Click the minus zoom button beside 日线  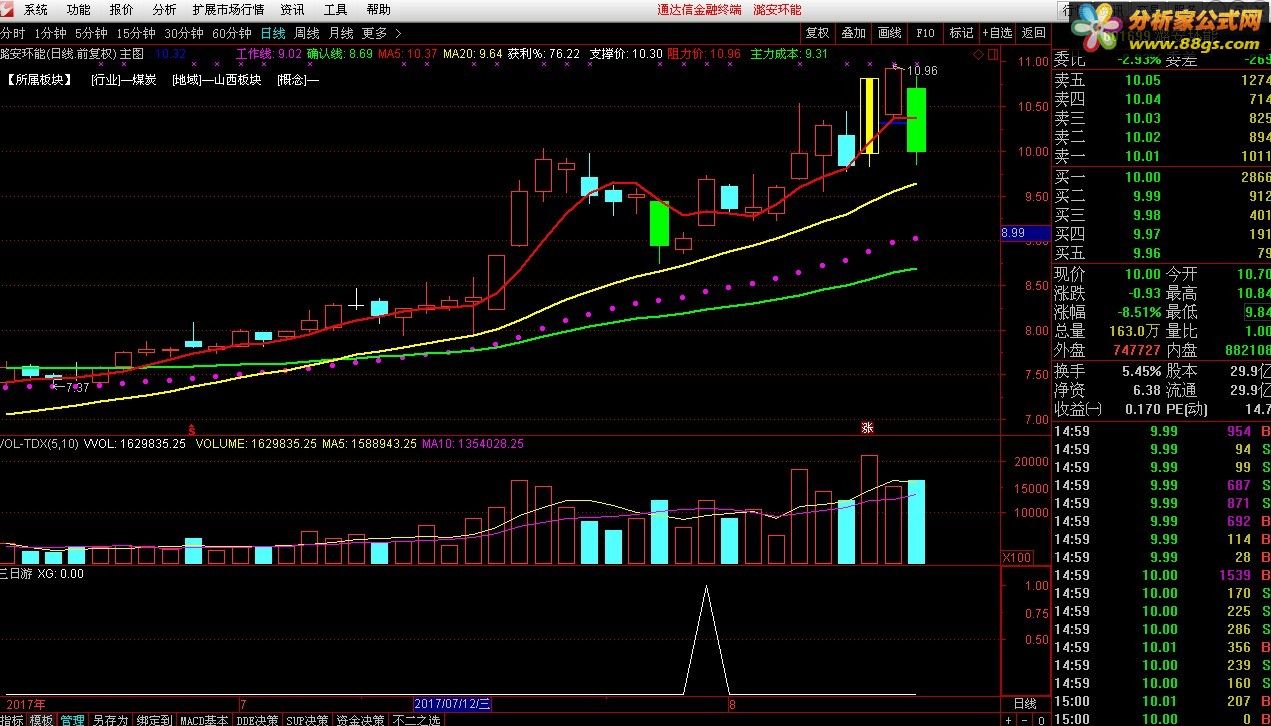tap(1023, 720)
